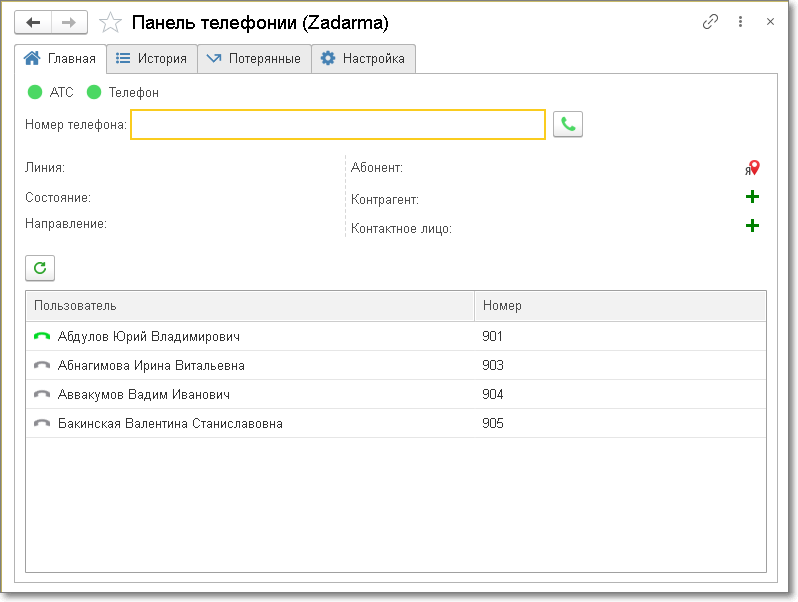Click the Номер телефона input field
Screen dimensions: 798x602
[338, 124]
